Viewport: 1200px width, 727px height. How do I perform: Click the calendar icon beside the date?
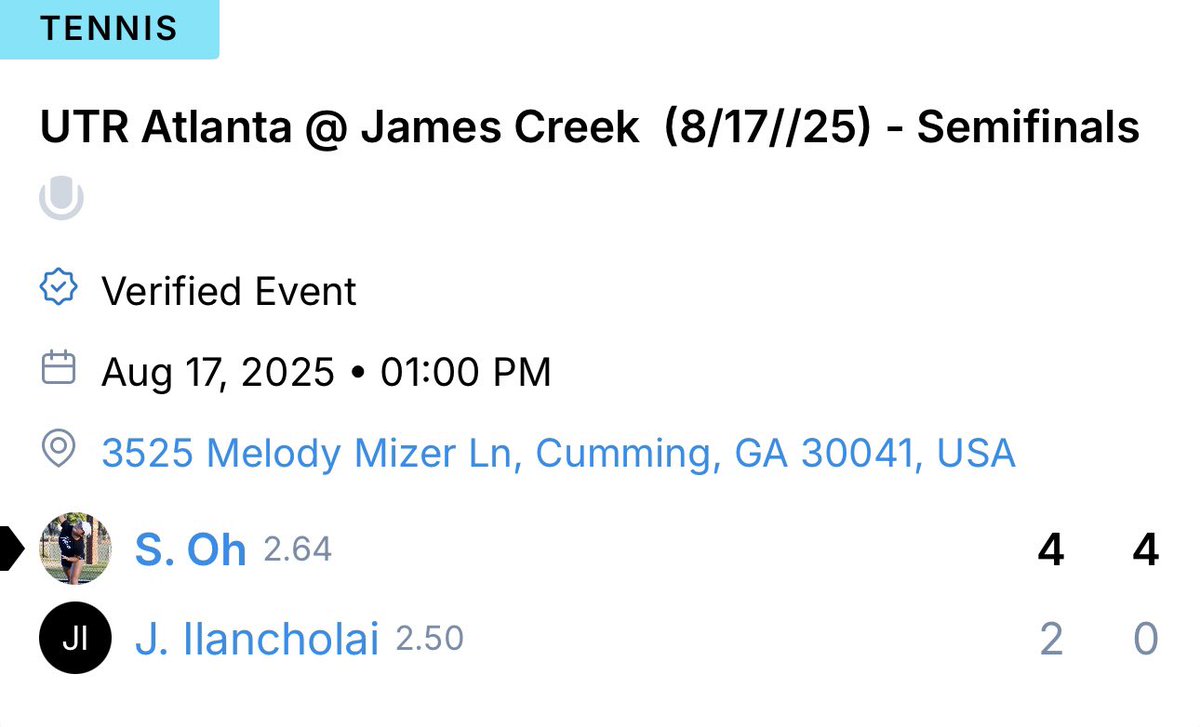(x=58, y=369)
